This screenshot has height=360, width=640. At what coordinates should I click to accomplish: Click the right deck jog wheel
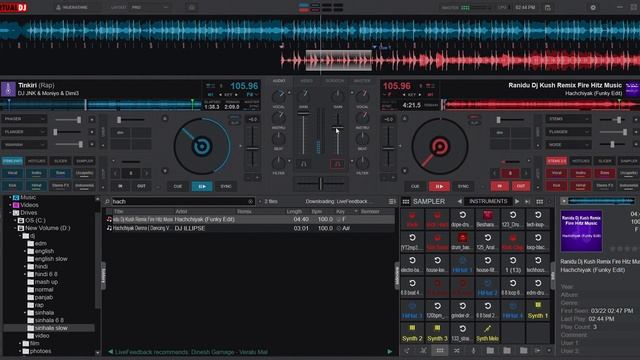pyautogui.click(x=440, y=146)
